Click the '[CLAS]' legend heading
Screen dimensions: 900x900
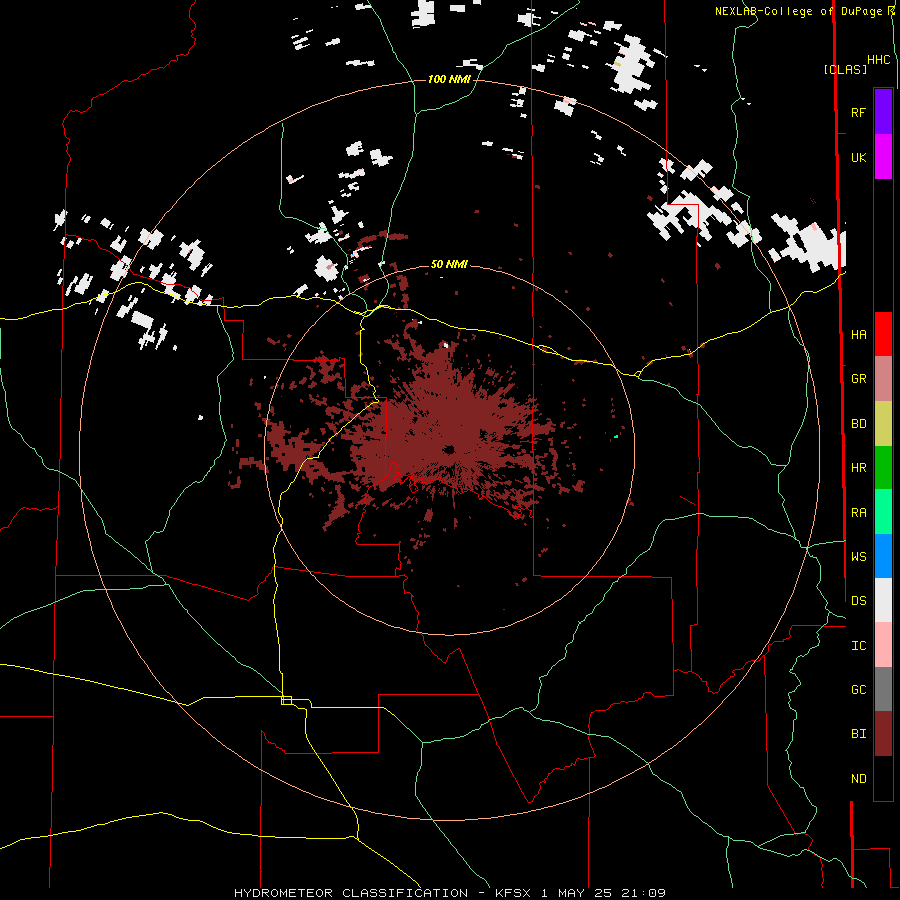[x=845, y=70]
